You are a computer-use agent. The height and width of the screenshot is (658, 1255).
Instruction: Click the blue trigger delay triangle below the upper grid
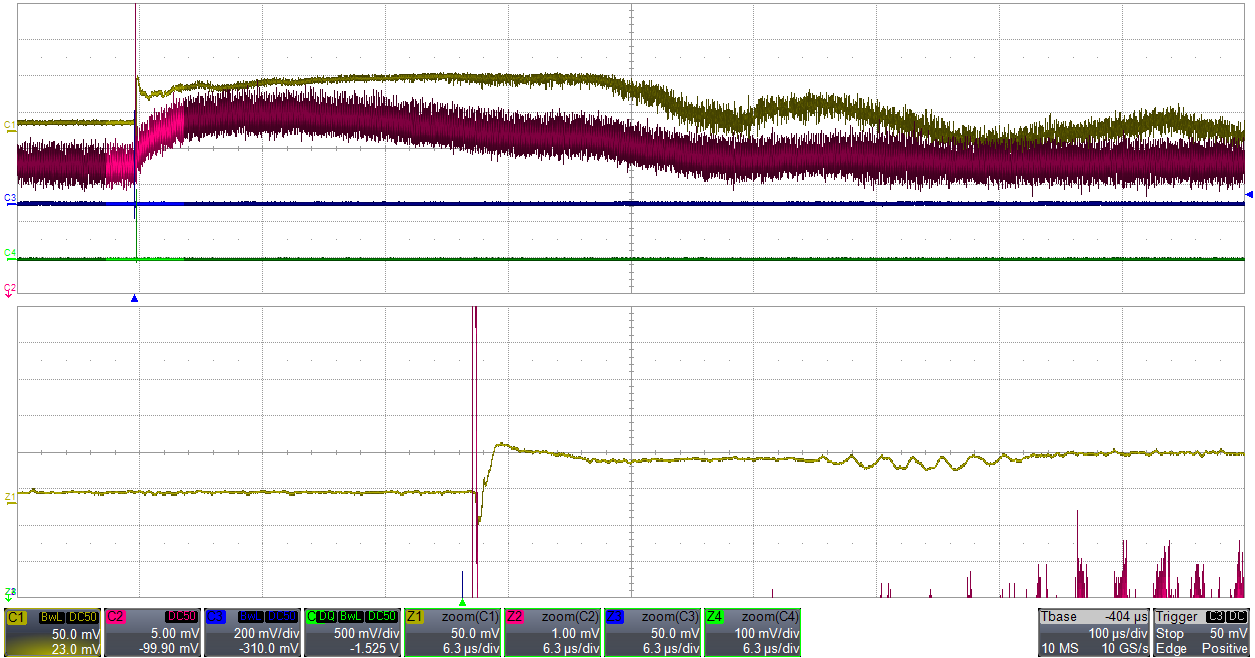(x=135, y=298)
